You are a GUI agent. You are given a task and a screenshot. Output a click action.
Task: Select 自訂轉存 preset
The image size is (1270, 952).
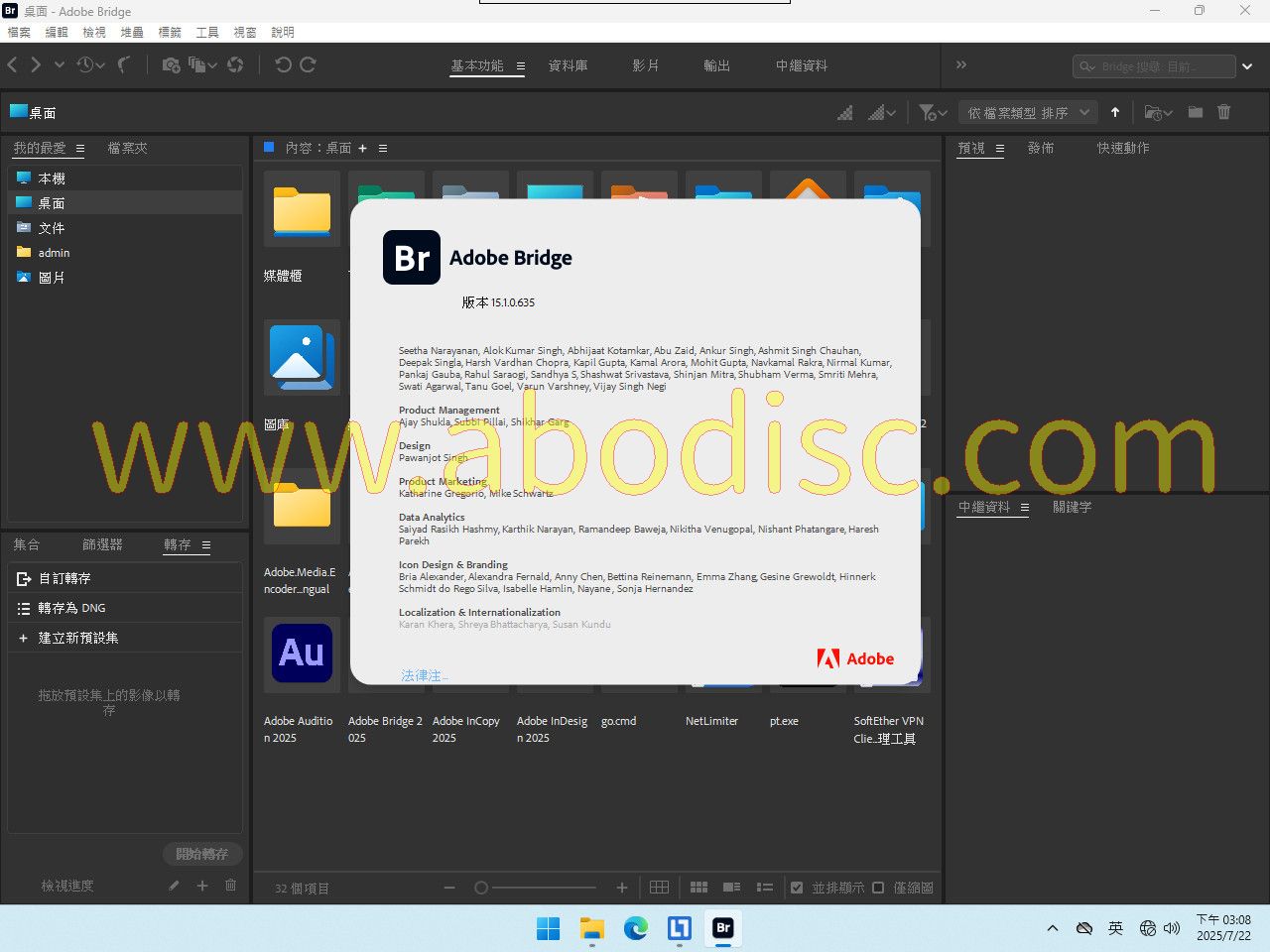[125, 578]
